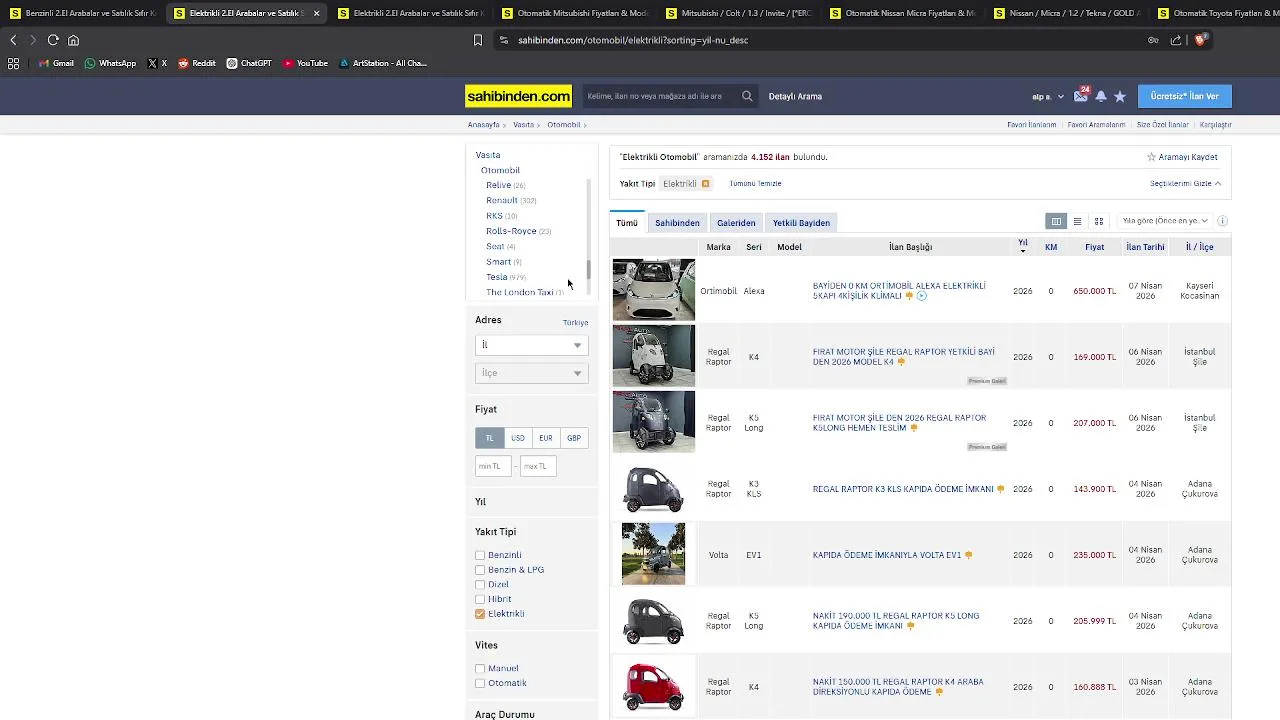1280x720 pixels.
Task: Open the Favori İlanlarım link
Action: tap(1032, 125)
